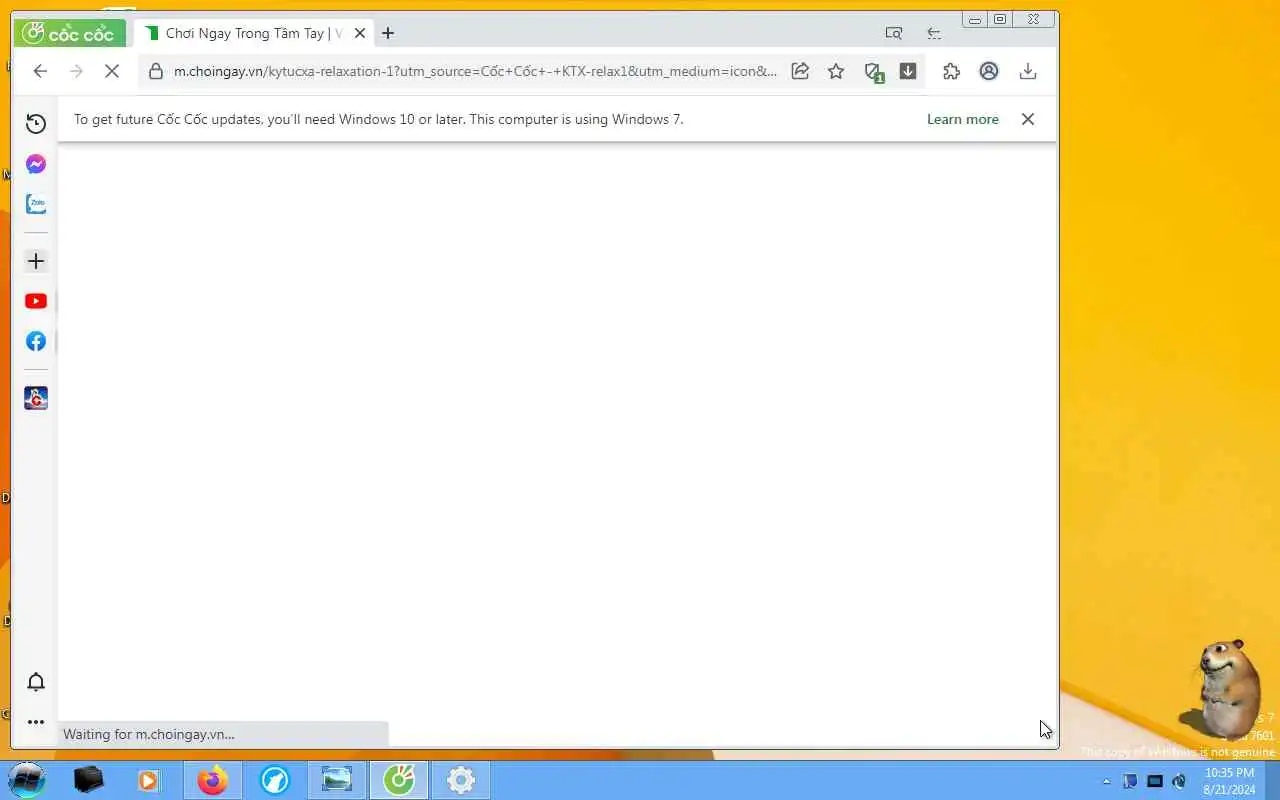Viewport: 1280px width, 800px height.
Task: Open Zalo in the sidebar
Action: (36, 204)
